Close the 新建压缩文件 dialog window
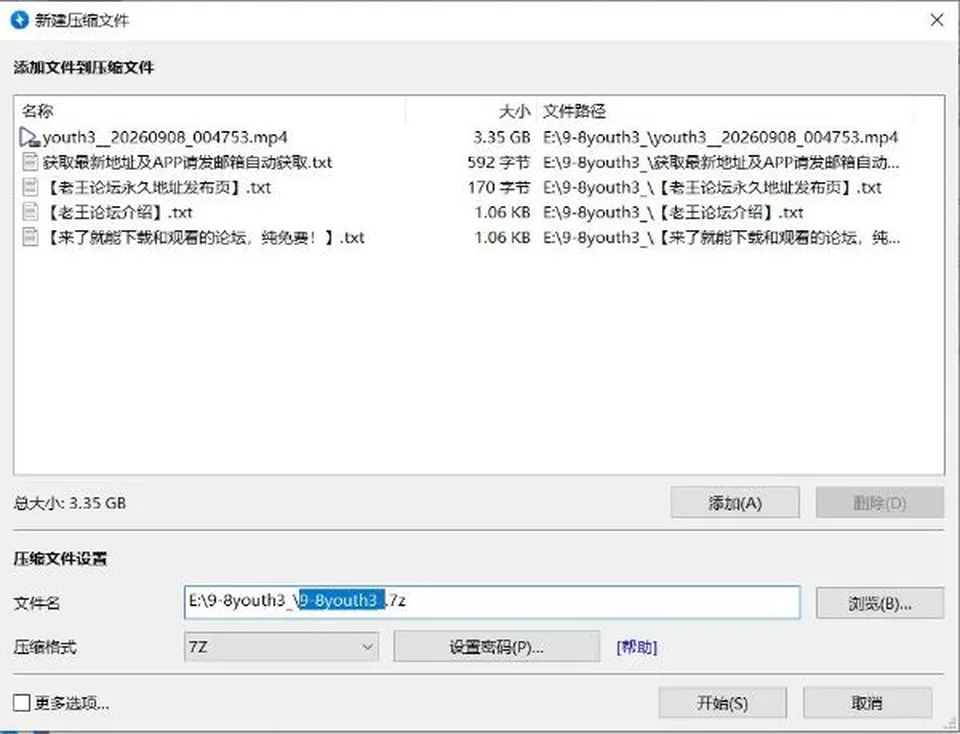This screenshot has height=734, width=960. pos(937,20)
